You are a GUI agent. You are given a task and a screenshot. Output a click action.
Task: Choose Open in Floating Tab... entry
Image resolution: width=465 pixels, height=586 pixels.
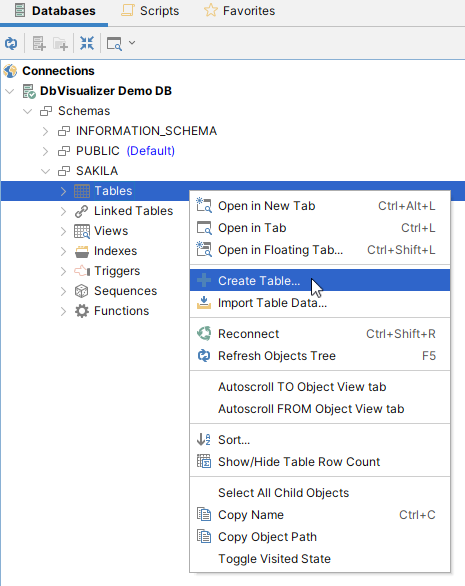(x=320, y=250)
